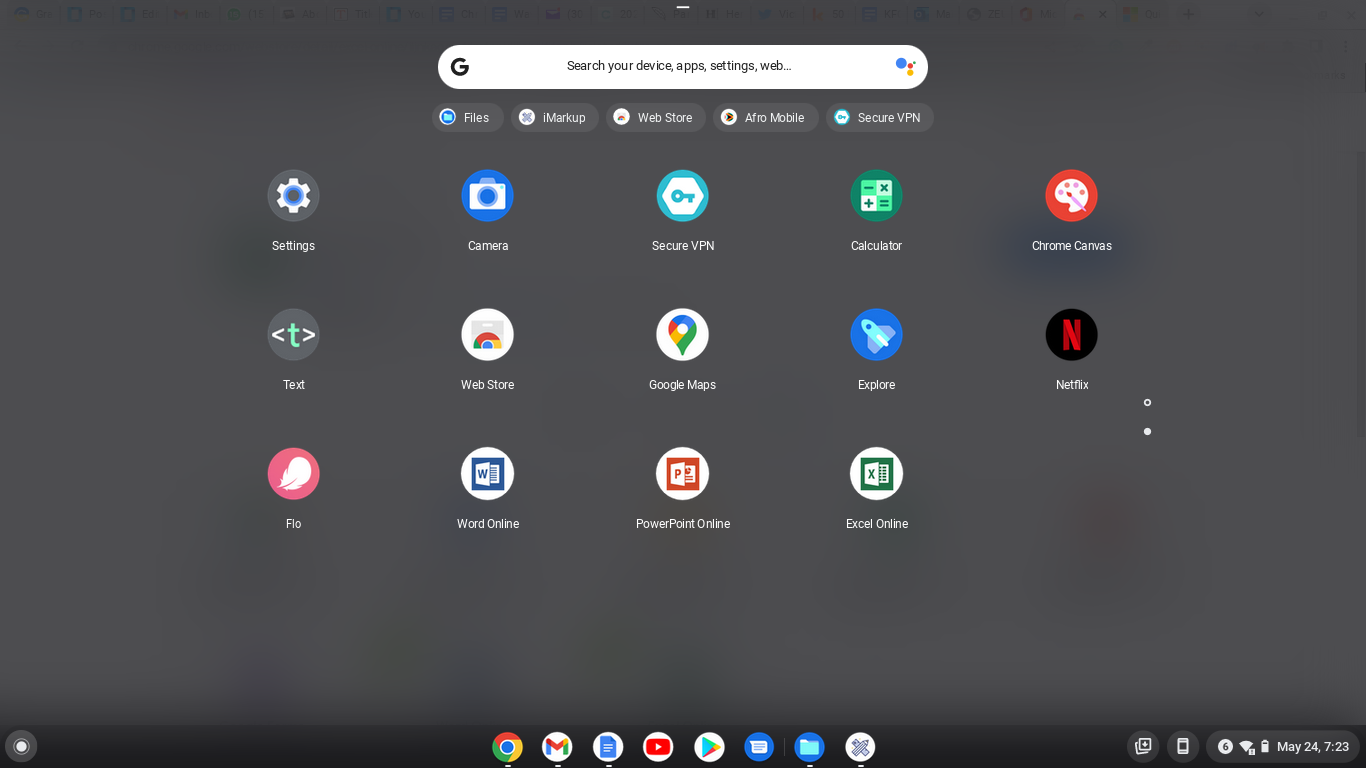Image resolution: width=1366 pixels, height=768 pixels.
Task: Open iMarkup from the shelf
Action: pyautogui.click(x=860, y=747)
